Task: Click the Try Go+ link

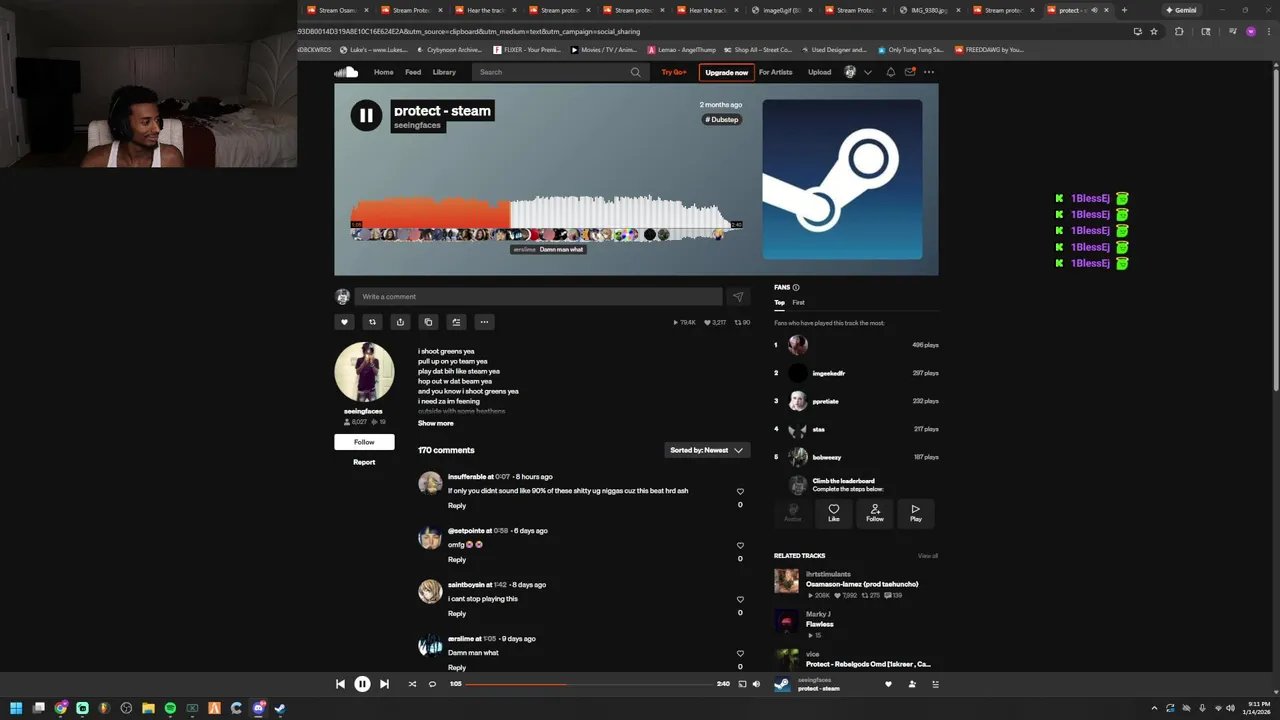Action: (674, 72)
